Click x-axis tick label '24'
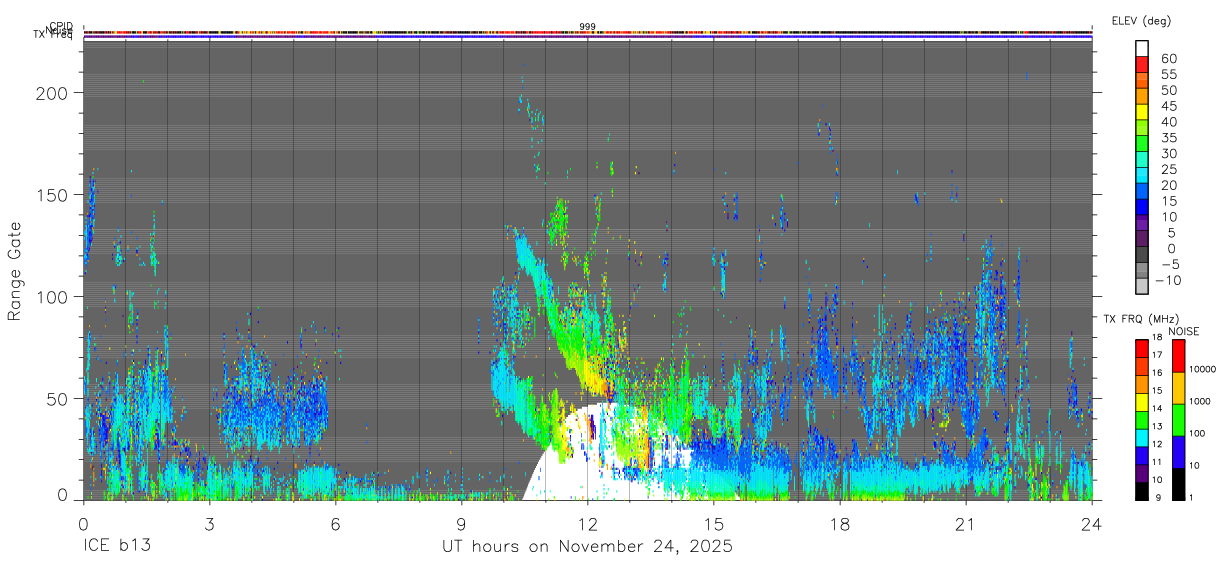 [1092, 523]
